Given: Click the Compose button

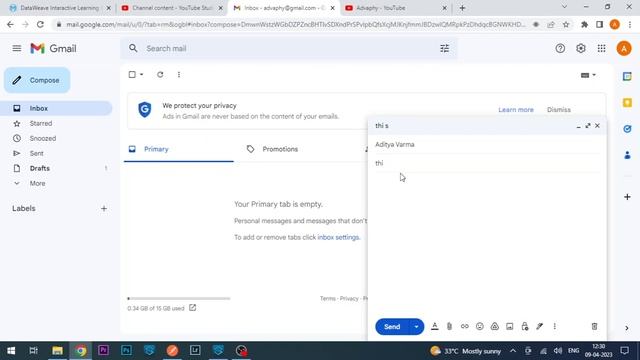Looking at the screenshot, I should [37, 80].
